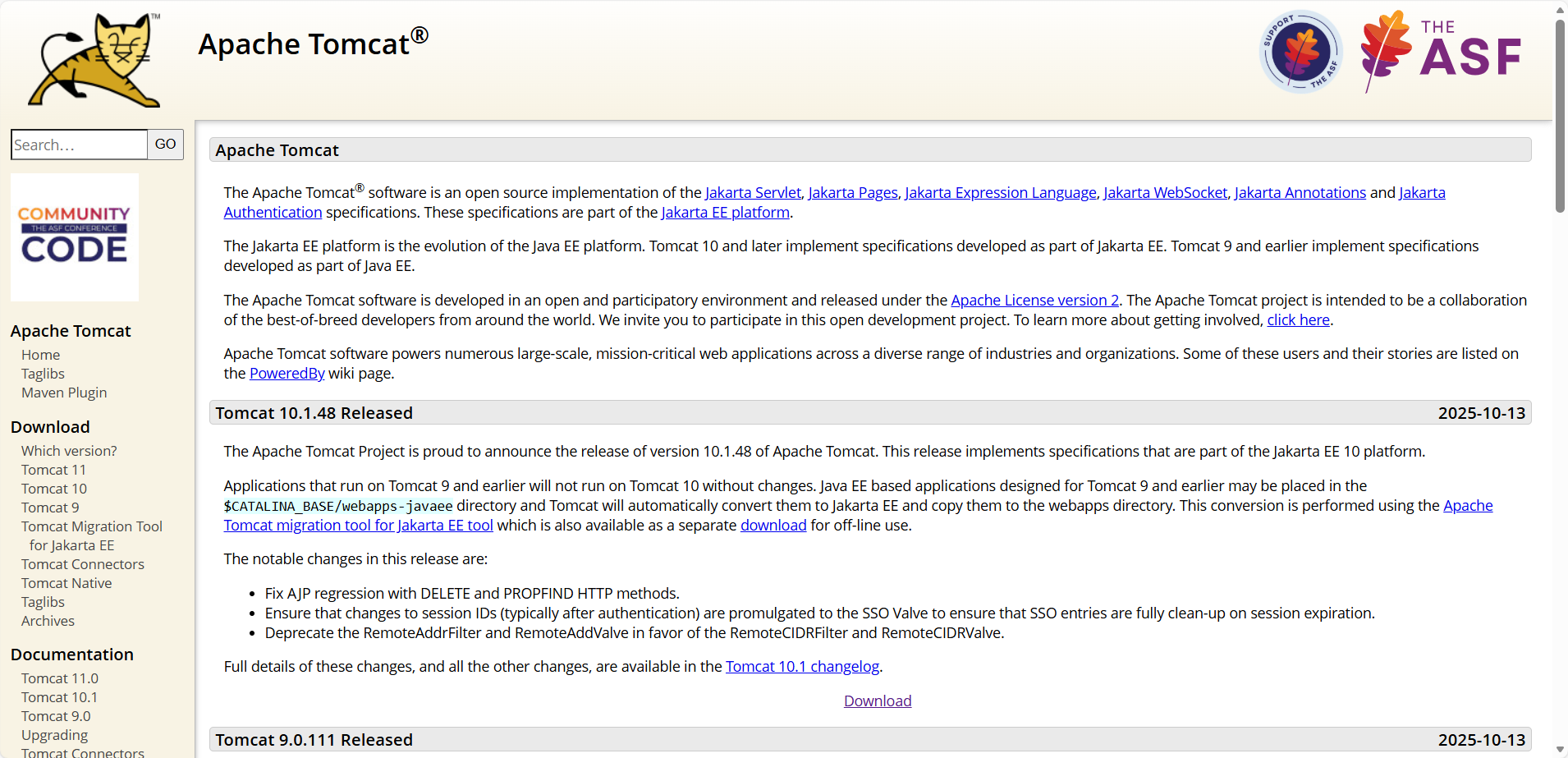
Task: Follow the Jakarta Servlet link
Action: tap(753, 193)
